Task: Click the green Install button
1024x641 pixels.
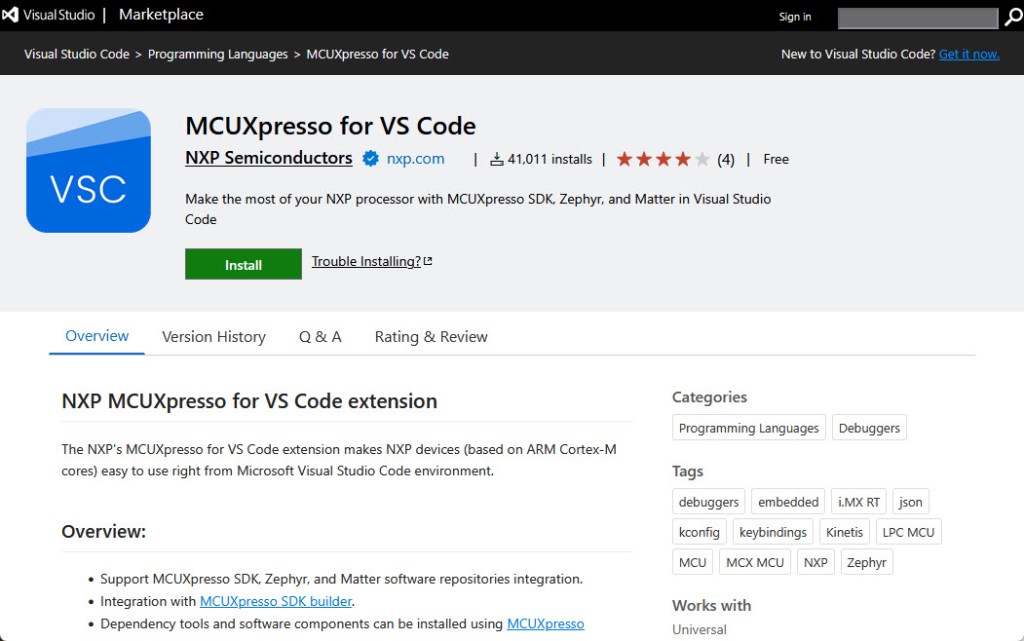Action: coord(242,264)
